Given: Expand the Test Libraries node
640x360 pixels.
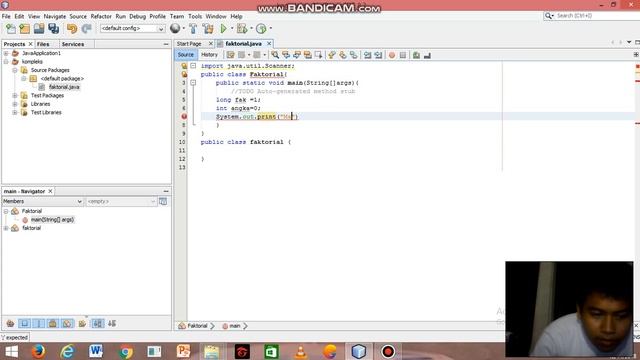Looking at the screenshot, I should pos(15,112).
